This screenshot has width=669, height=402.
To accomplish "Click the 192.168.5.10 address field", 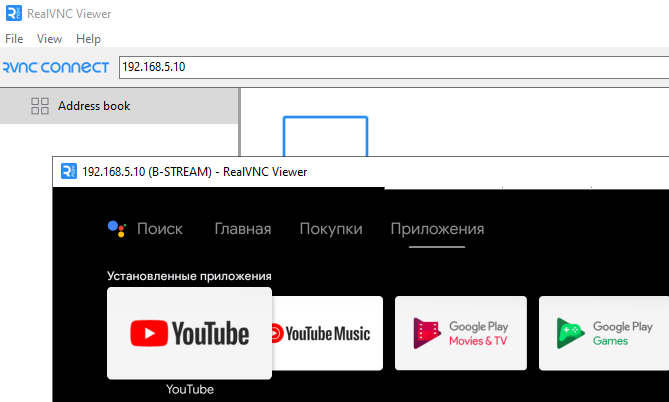I will (x=394, y=67).
